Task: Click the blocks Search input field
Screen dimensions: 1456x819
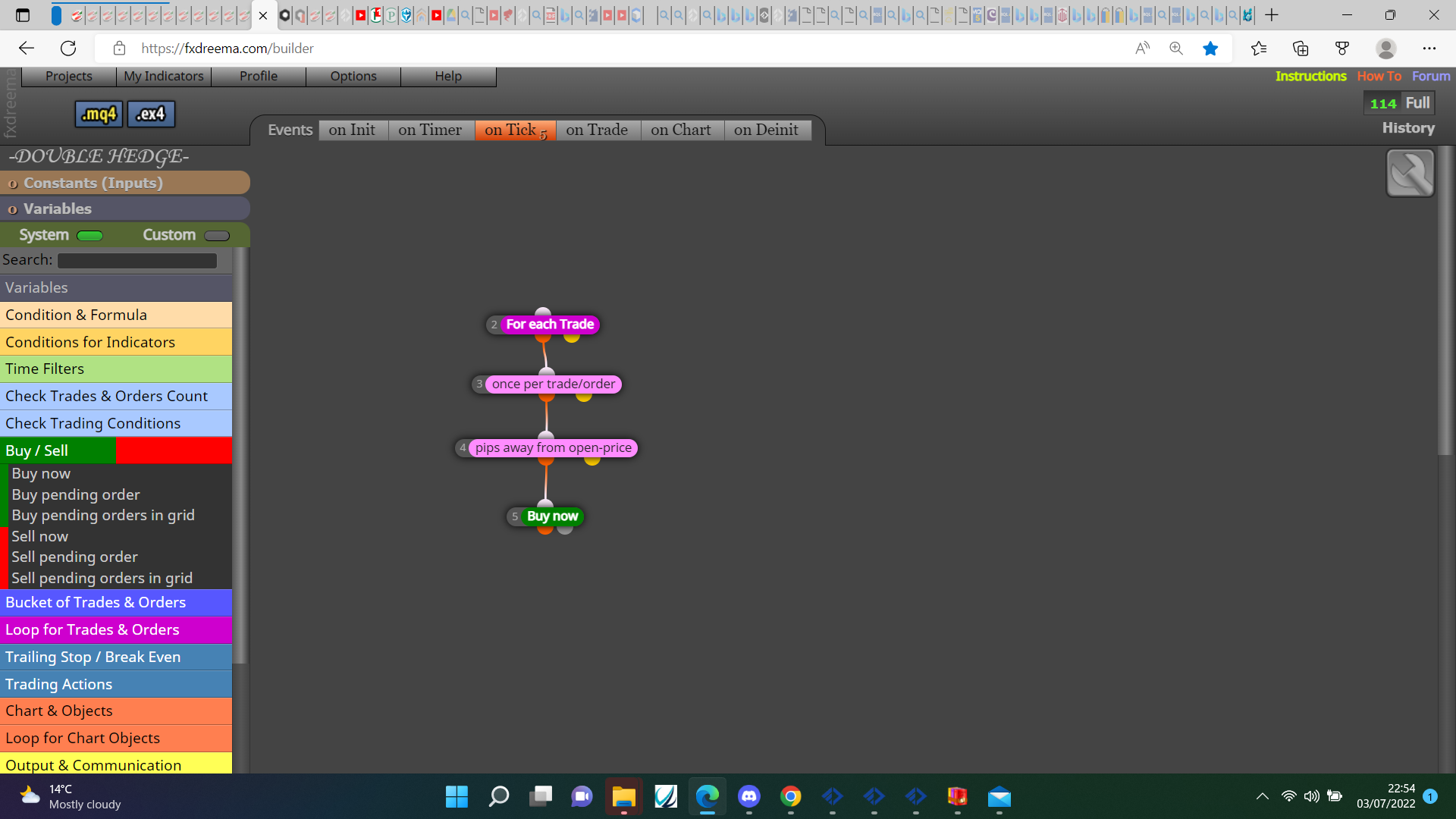Action: [137, 260]
